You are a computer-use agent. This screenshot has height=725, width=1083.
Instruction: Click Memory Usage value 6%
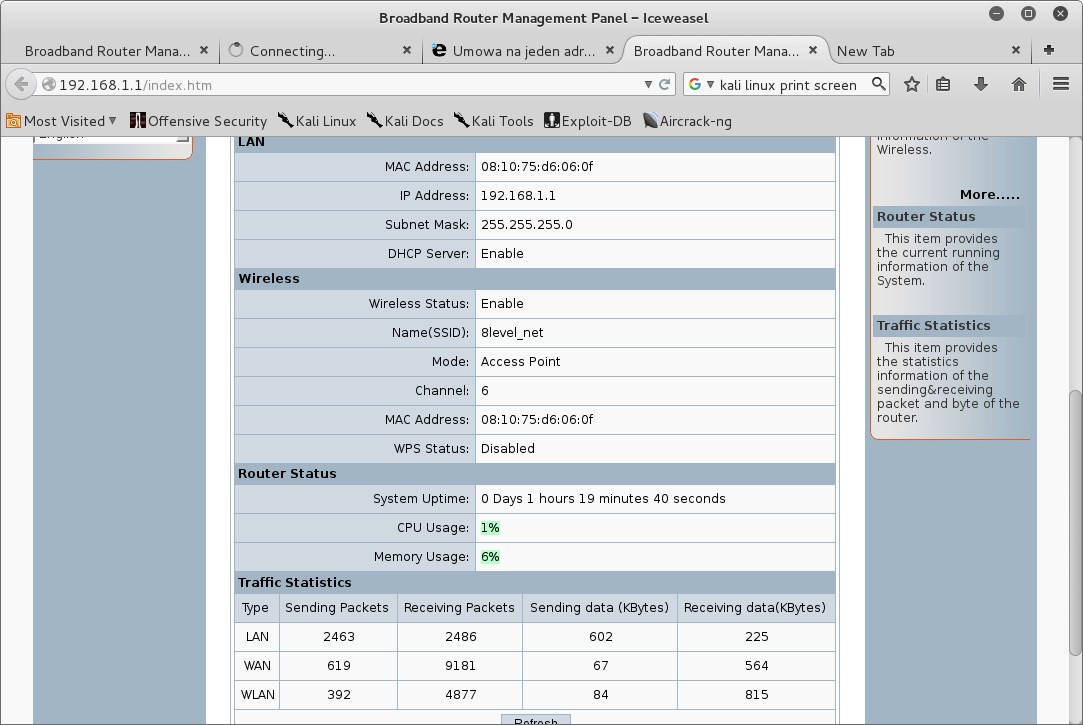pos(490,557)
